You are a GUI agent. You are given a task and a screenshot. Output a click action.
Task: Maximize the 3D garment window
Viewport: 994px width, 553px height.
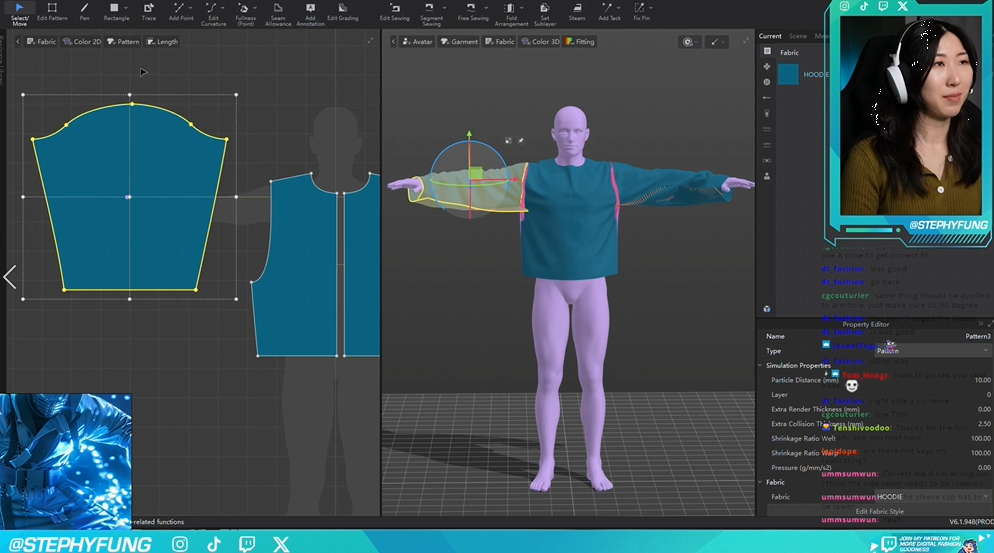coord(746,41)
